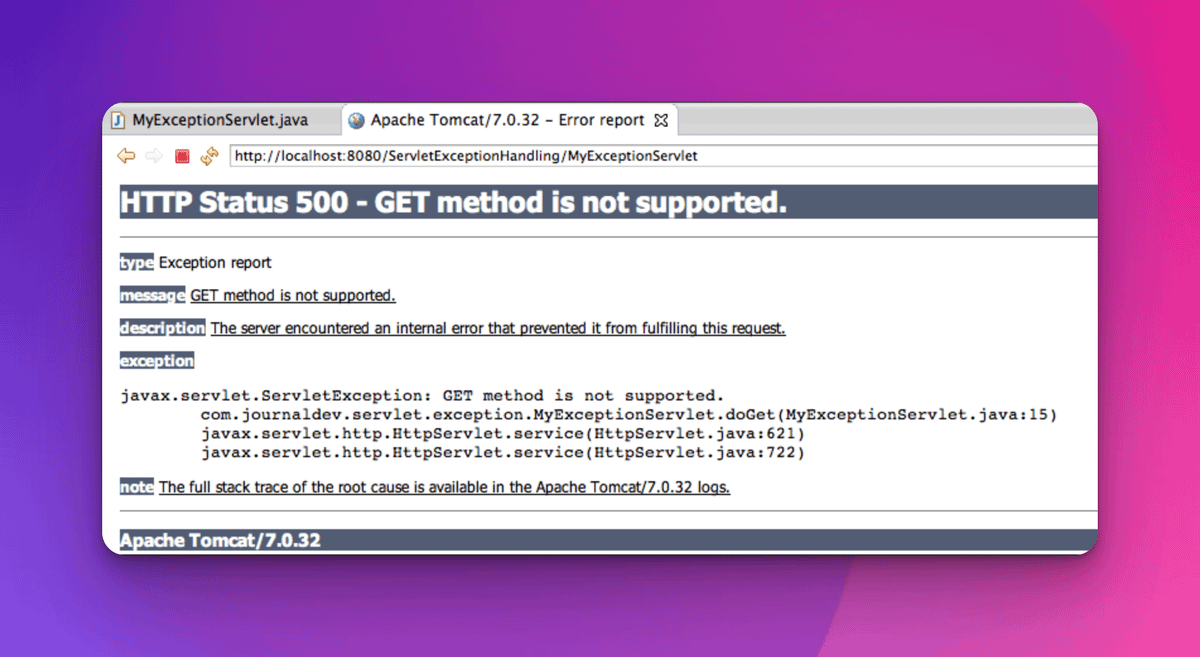Image resolution: width=1200 pixels, height=657 pixels.
Task: Click the underlined 'GET method is not supported.' message
Action: point(293,295)
